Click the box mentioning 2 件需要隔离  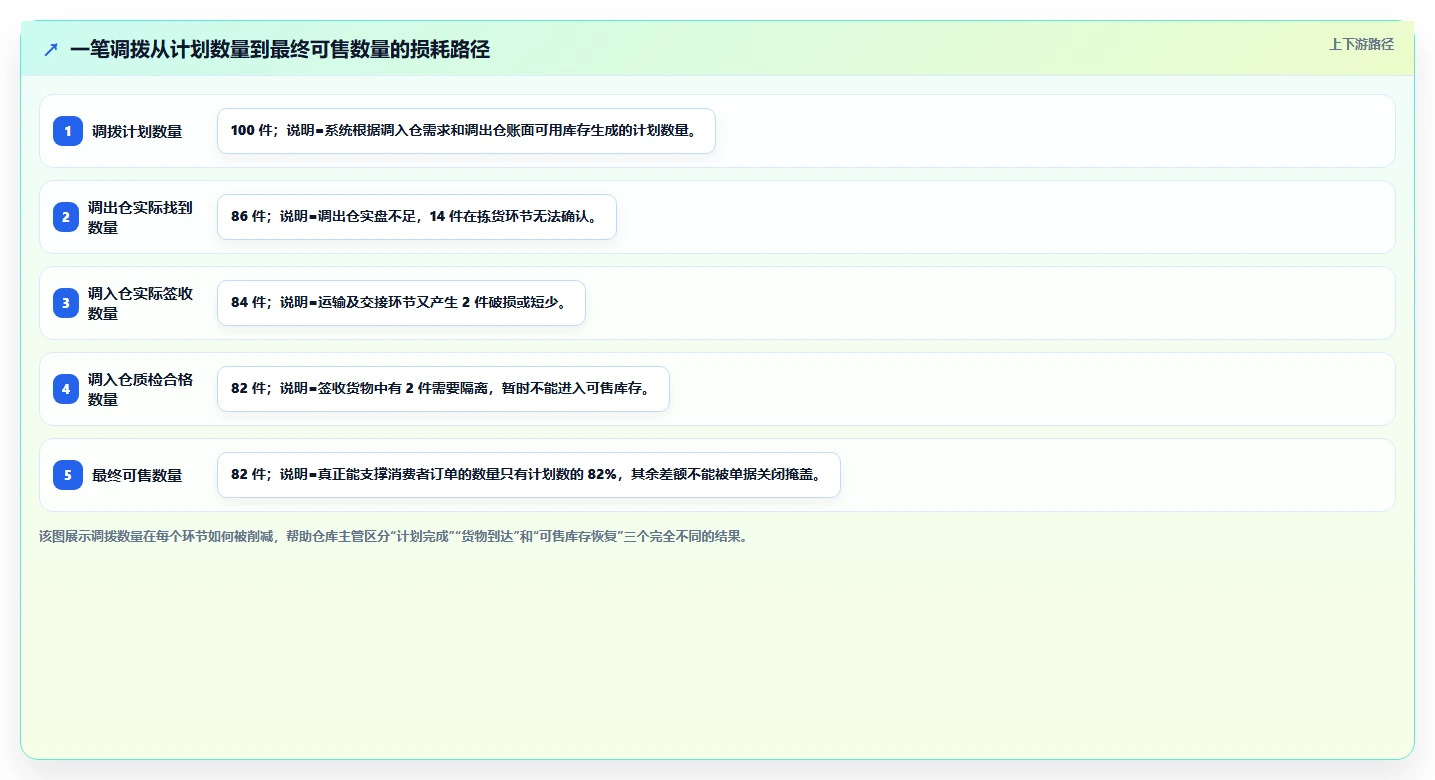(443, 389)
